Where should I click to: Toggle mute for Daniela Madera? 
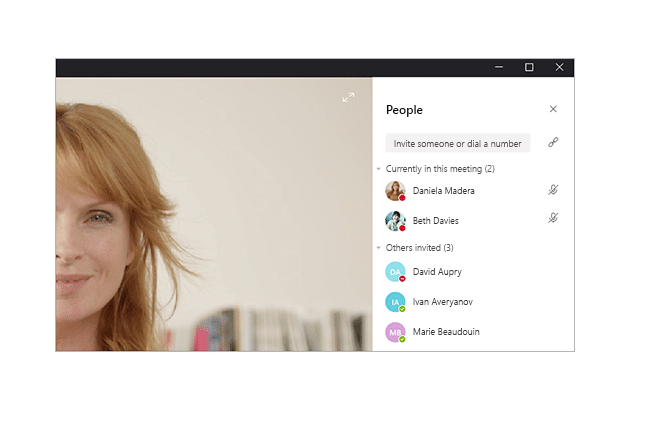coord(553,190)
